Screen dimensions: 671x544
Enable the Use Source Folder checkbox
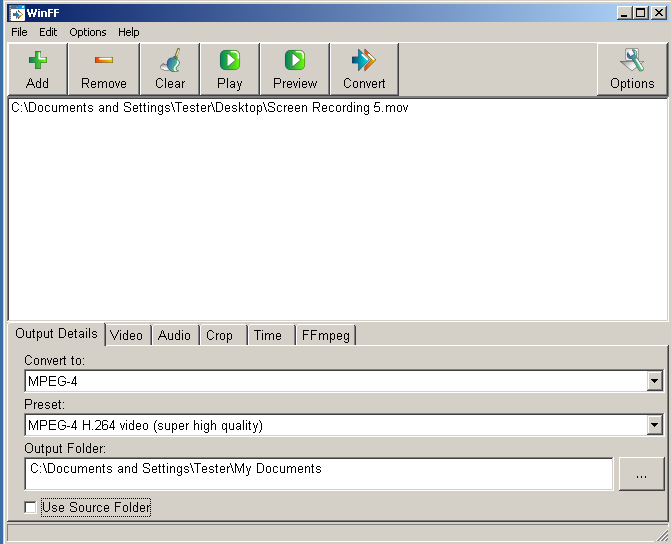point(30,507)
